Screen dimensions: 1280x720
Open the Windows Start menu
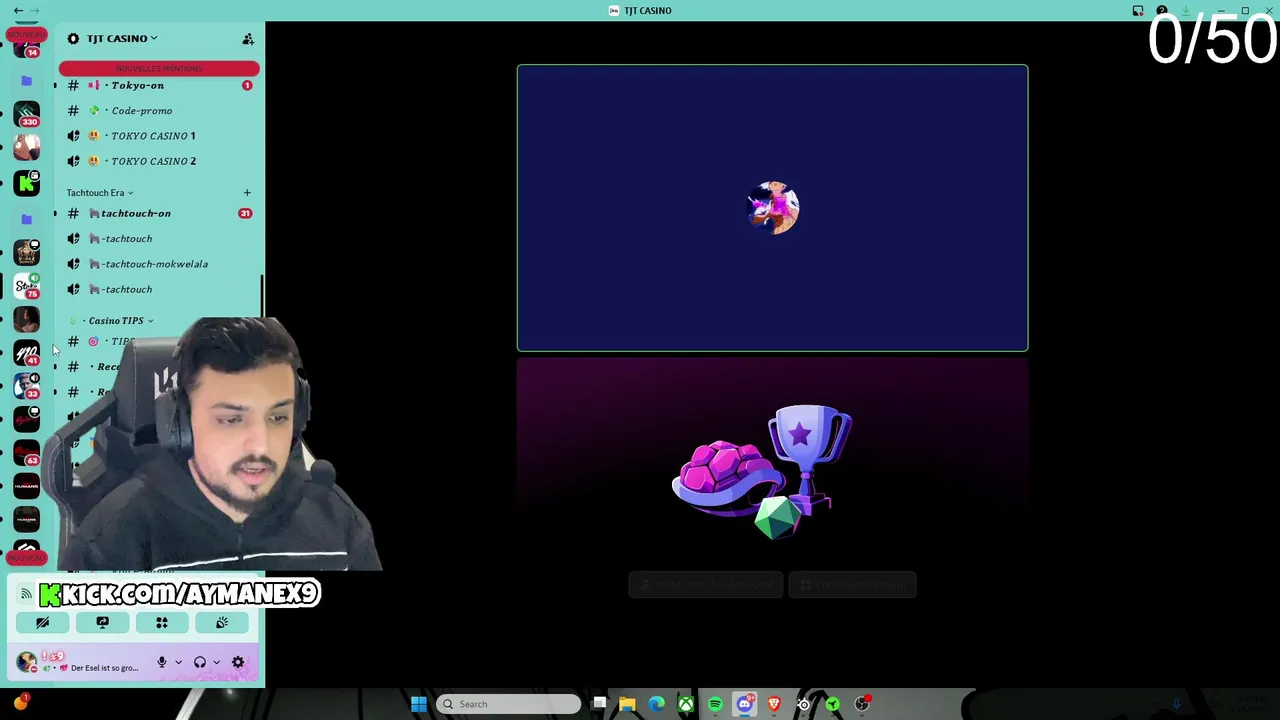pos(419,704)
